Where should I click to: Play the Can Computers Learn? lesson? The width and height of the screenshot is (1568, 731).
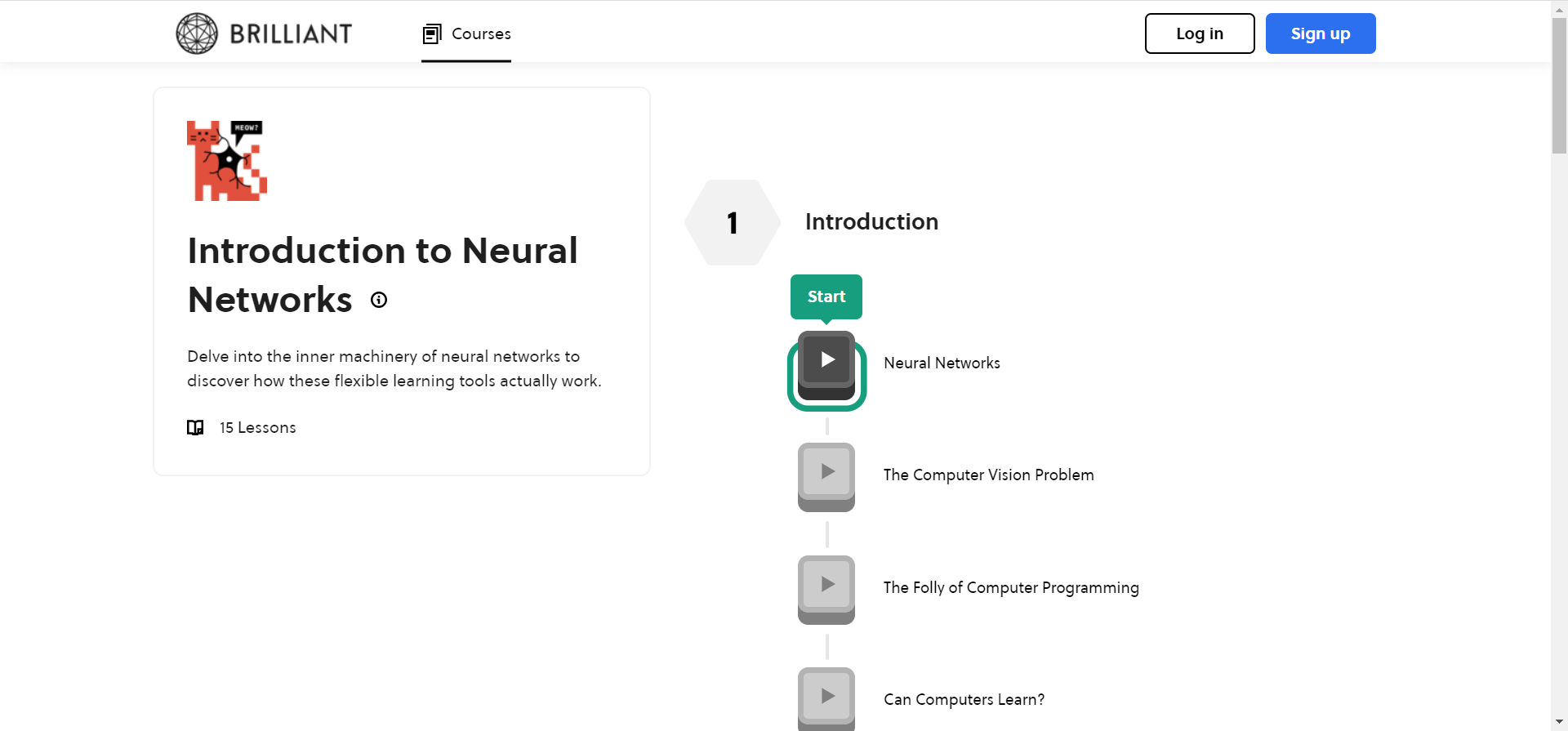(x=826, y=698)
